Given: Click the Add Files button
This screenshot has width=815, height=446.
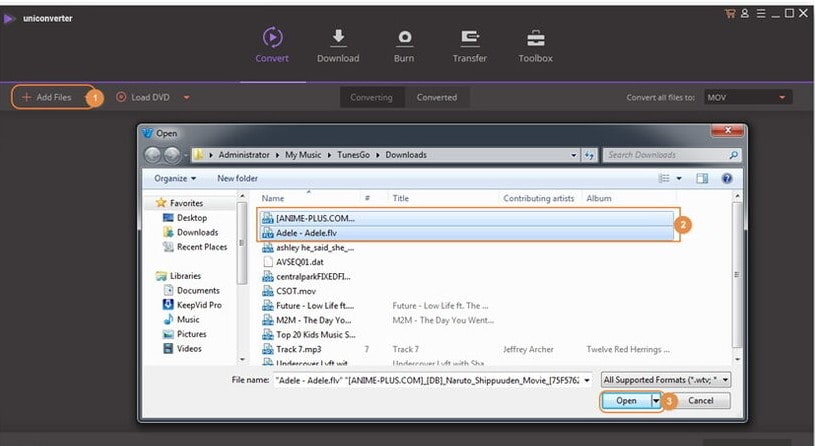Looking at the screenshot, I should click(x=53, y=97).
